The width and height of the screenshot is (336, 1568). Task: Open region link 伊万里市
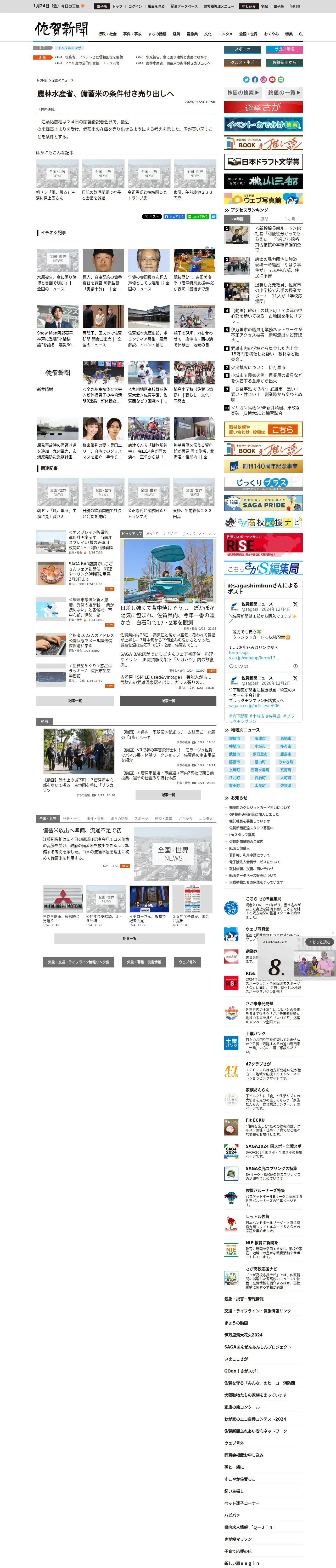pos(260,754)
